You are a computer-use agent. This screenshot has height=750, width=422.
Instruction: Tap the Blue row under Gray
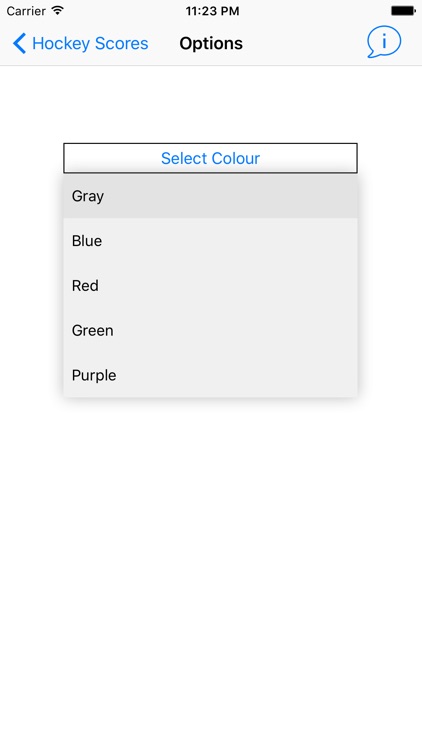click(211, 241)
